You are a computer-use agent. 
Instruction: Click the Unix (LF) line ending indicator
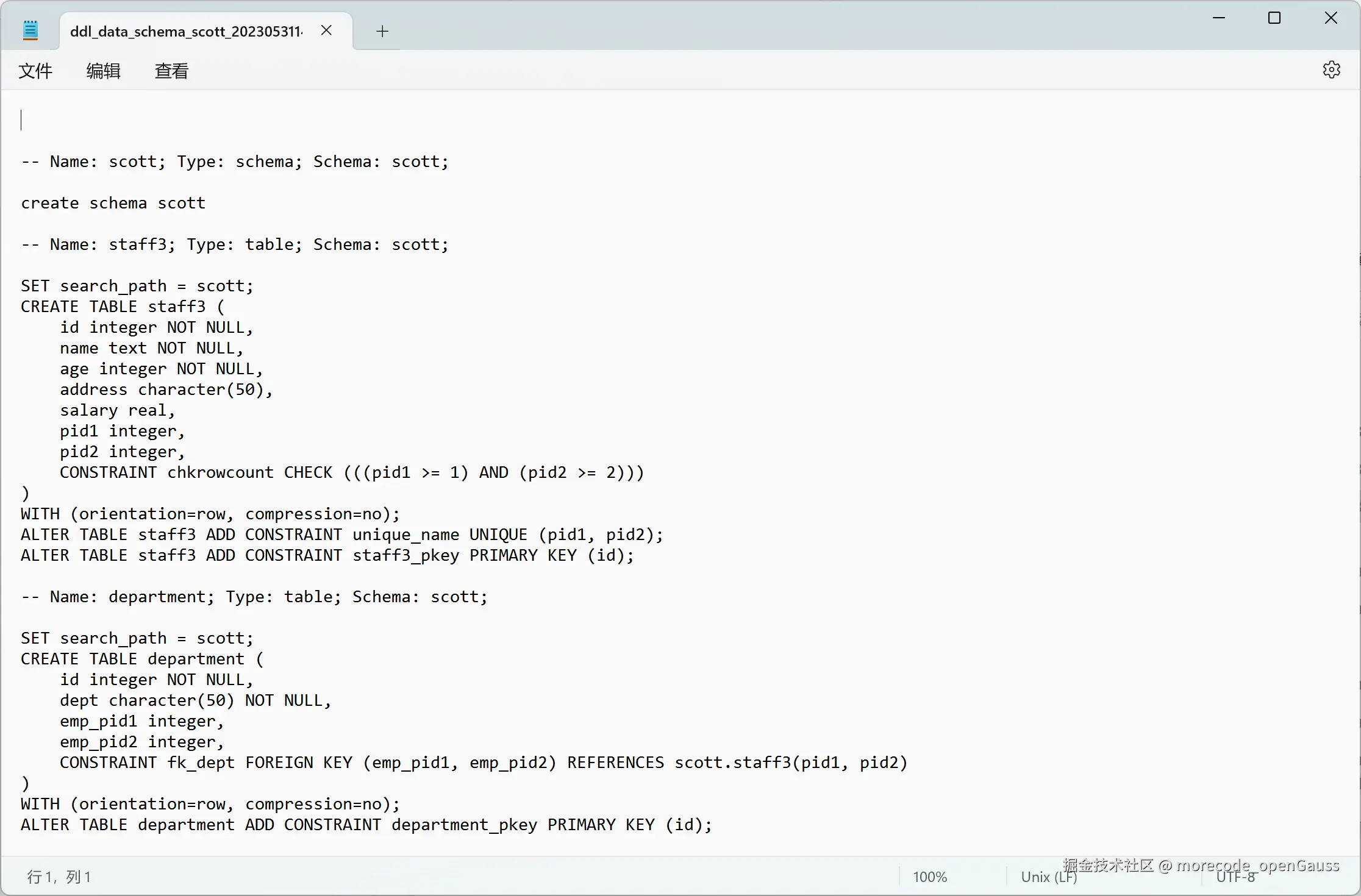click(x=1048, y=876)
